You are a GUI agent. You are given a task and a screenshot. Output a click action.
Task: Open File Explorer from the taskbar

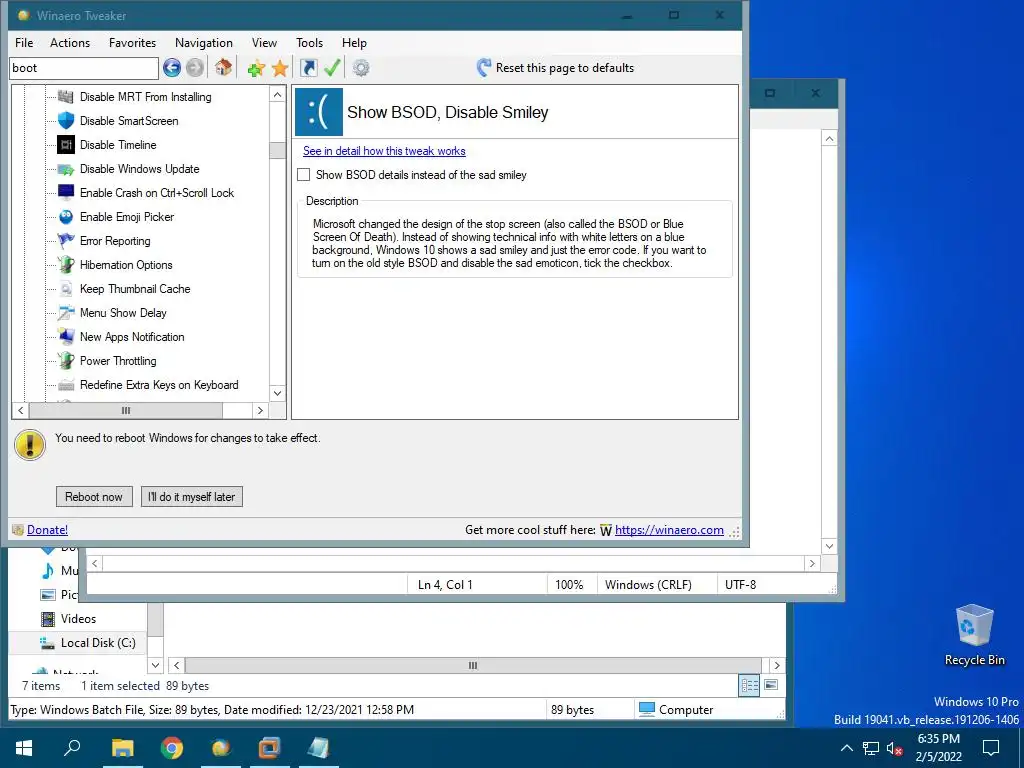(x=122, y=748)
